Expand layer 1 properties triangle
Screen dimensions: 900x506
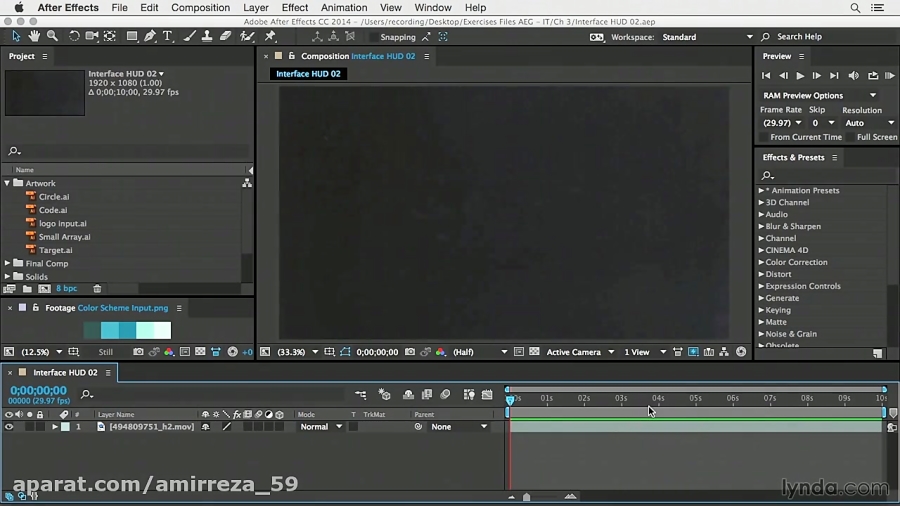click(x=55, y=427)
